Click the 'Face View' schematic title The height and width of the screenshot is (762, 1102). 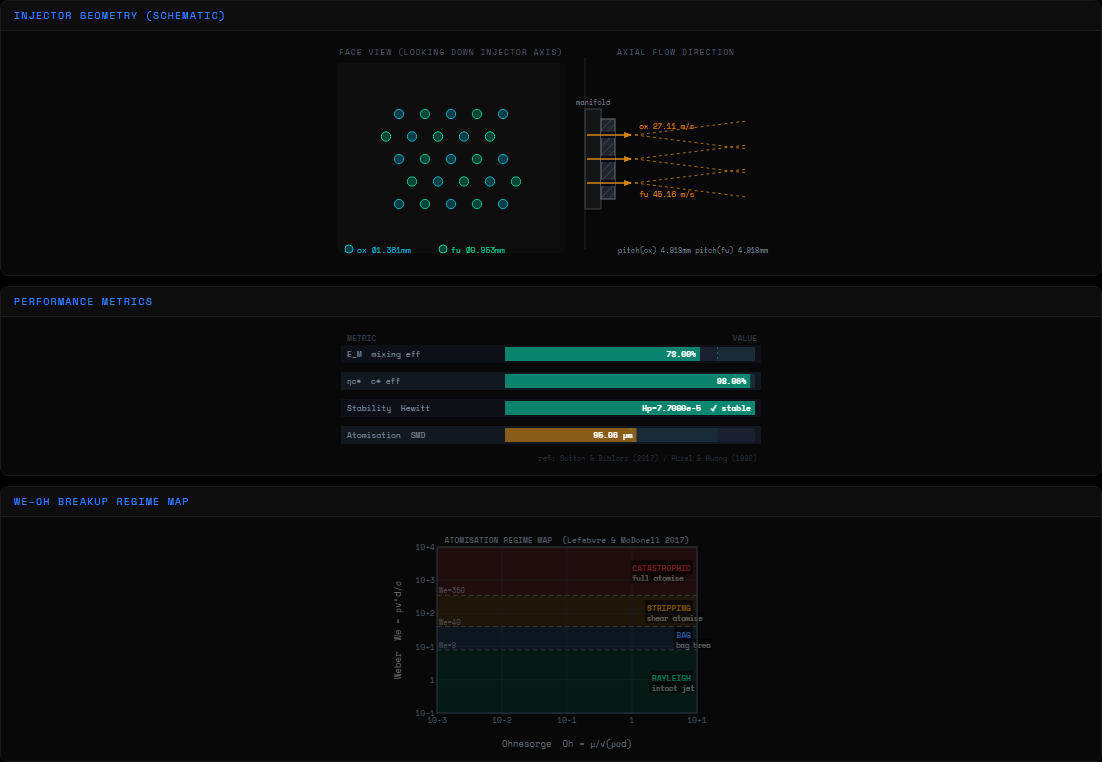tap(450, 52)
